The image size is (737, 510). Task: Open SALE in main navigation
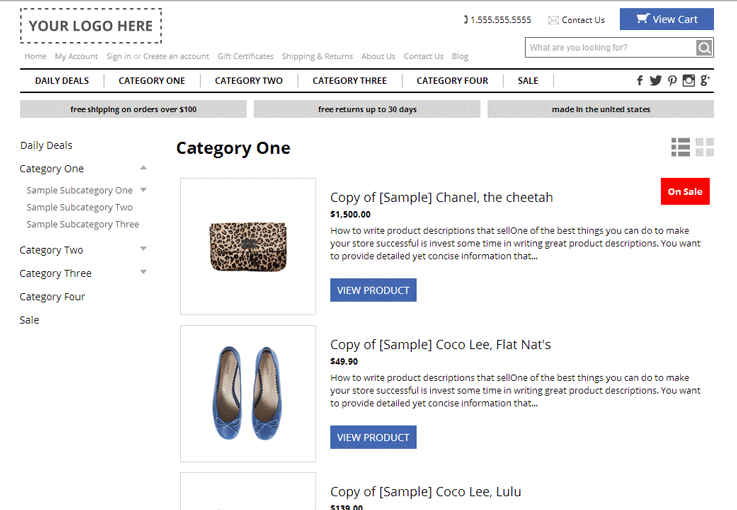click(528, 81)
